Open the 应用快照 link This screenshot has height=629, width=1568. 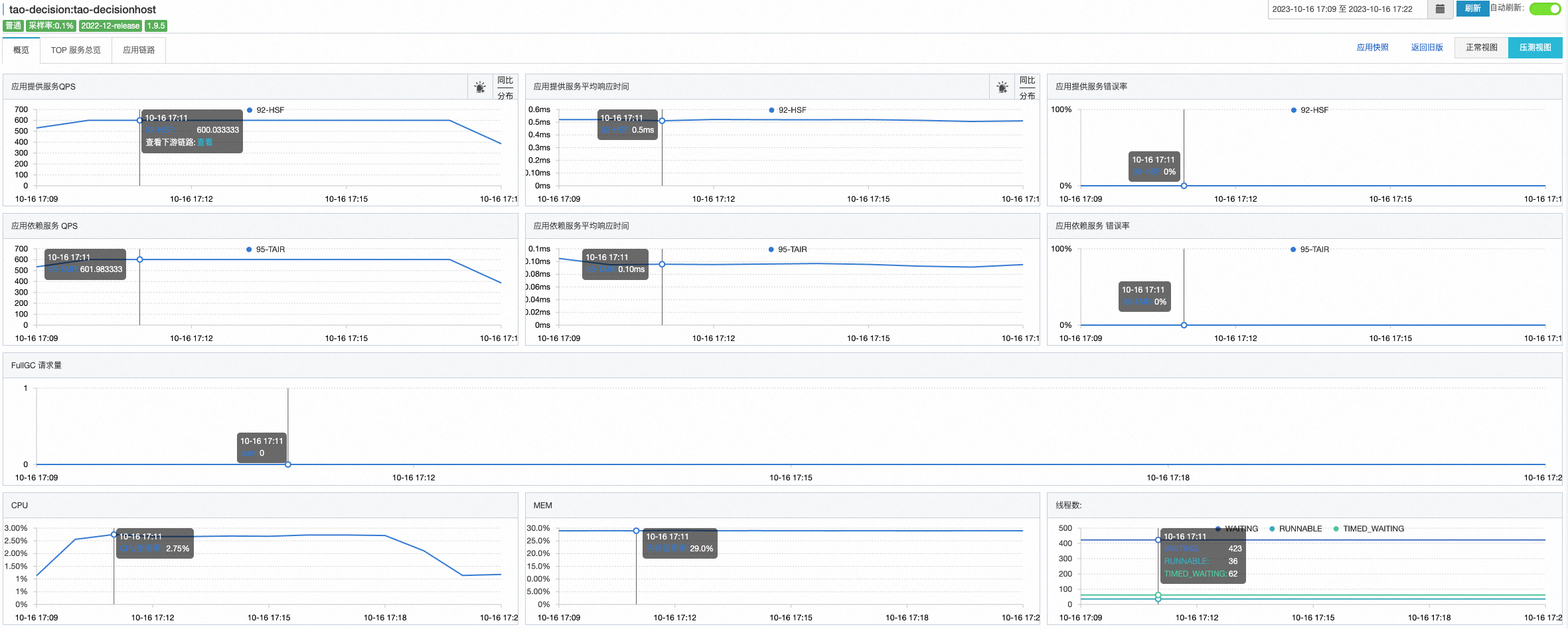[x=1372, y=48]
